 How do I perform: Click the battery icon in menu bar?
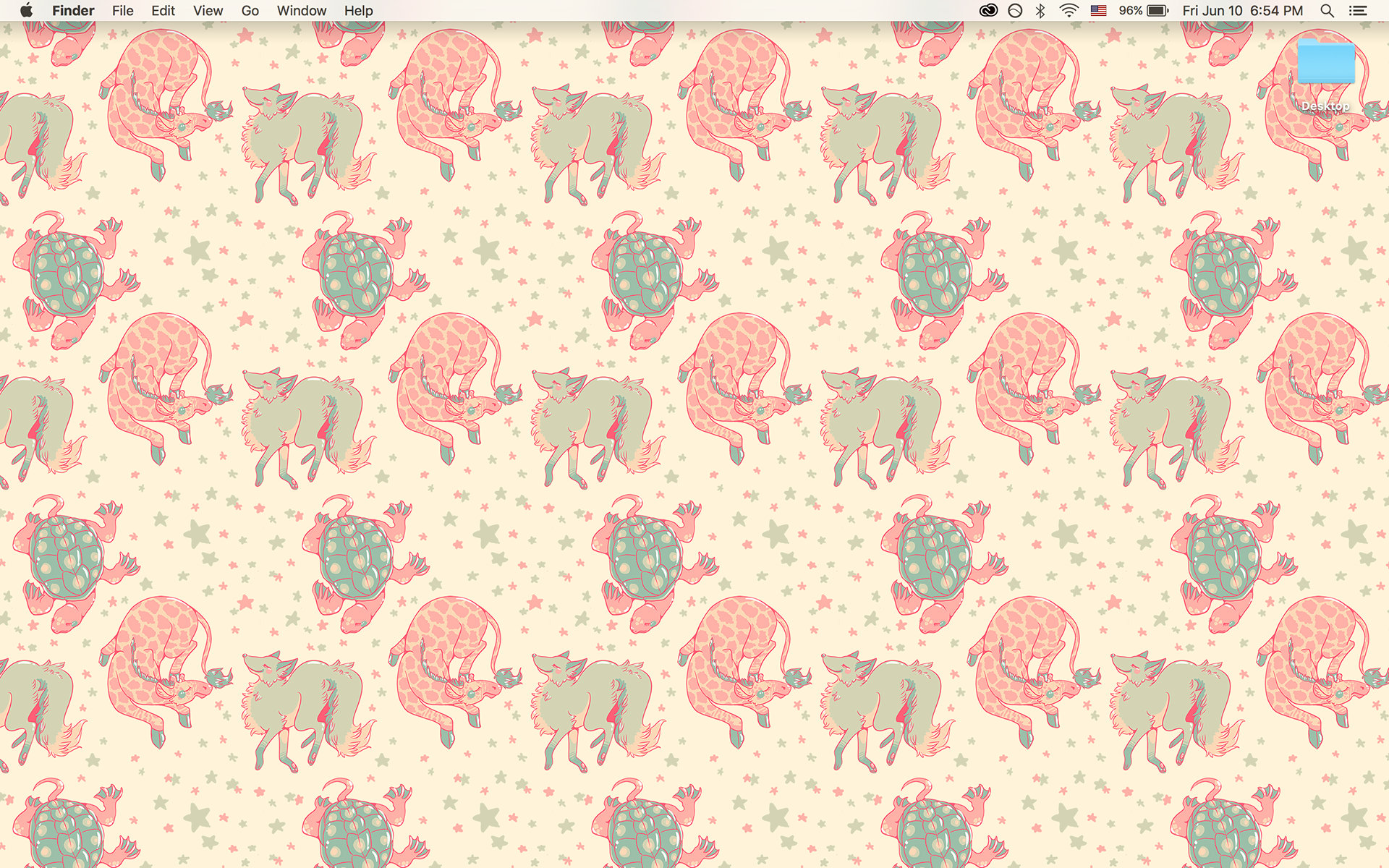pyautogui.click(x=1157, y=10)
